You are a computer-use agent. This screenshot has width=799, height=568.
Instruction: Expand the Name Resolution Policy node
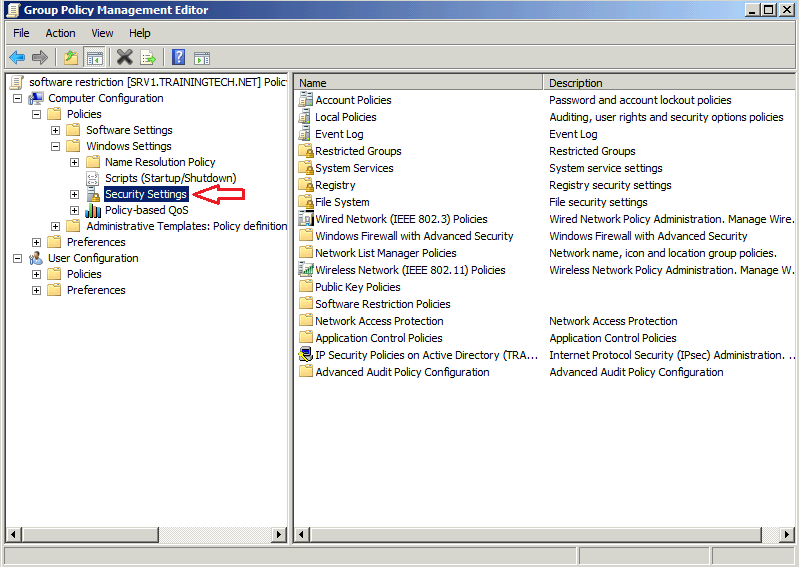tap(75, 162)
